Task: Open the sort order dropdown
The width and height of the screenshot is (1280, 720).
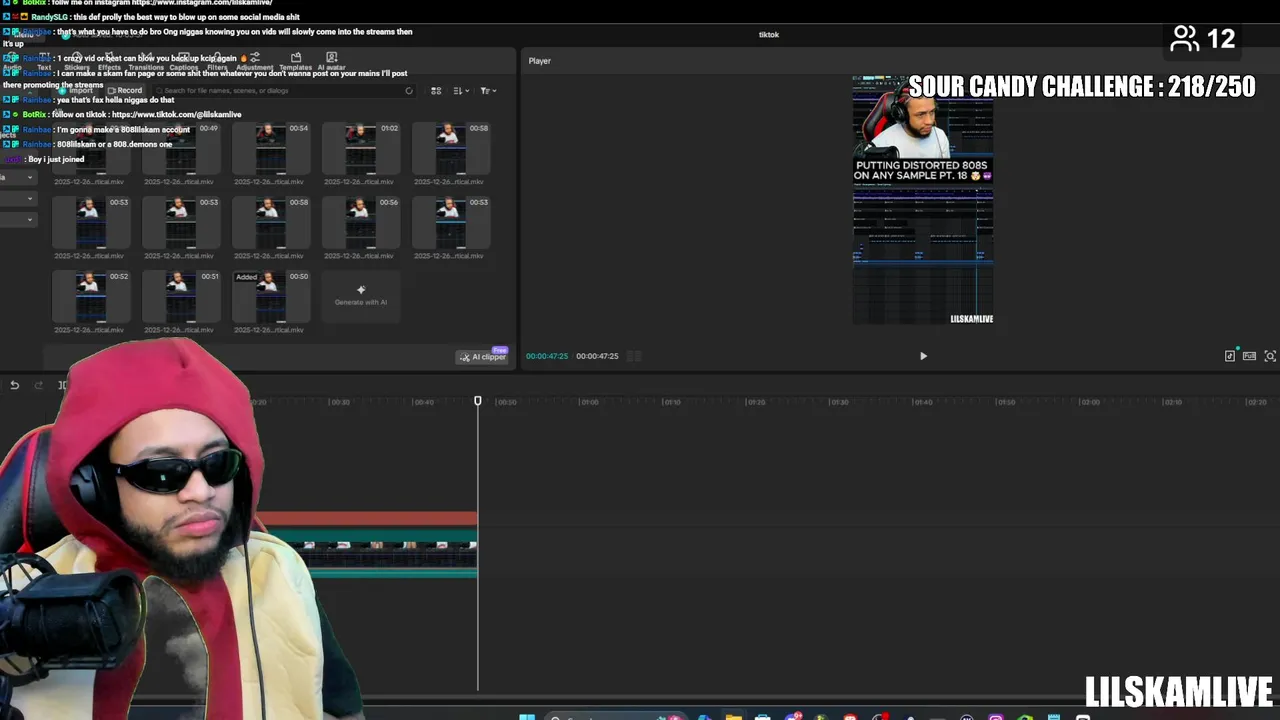Action: [x=461, y=91]
